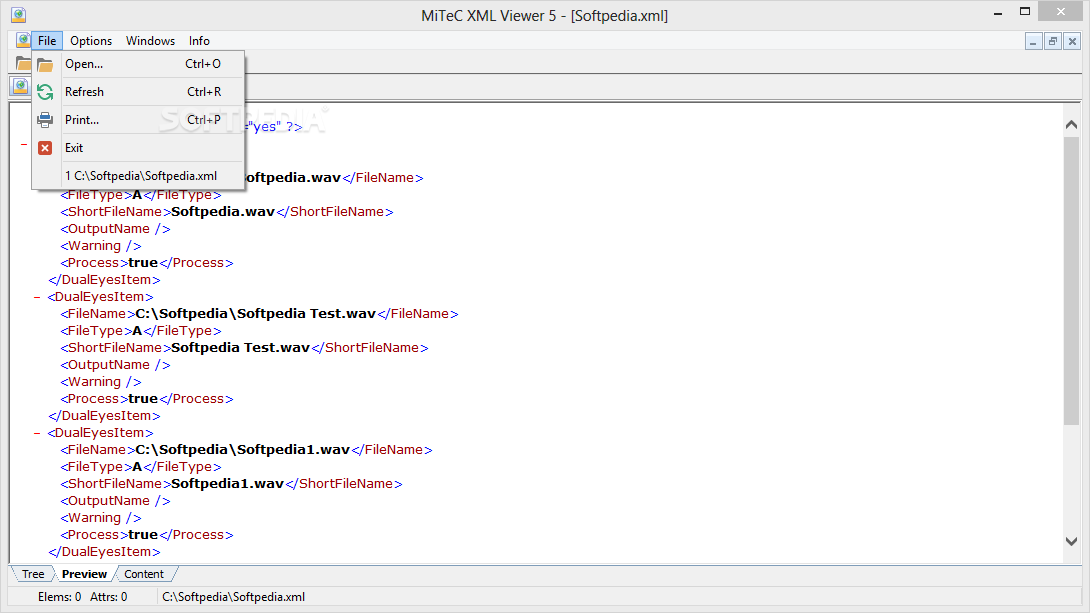Open the Options menu
Viewport: 1090px width, 613px height.
coord(91,40)
